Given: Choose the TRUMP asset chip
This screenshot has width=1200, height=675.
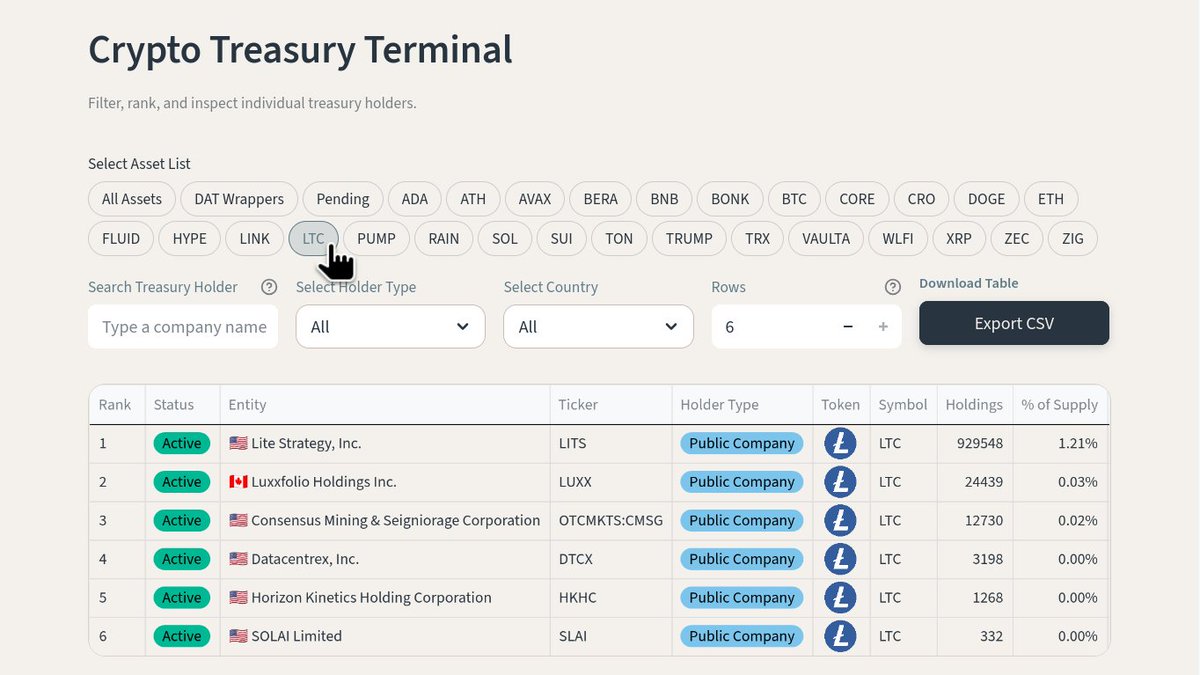Looking at the screenshot, I should [689, 239].
